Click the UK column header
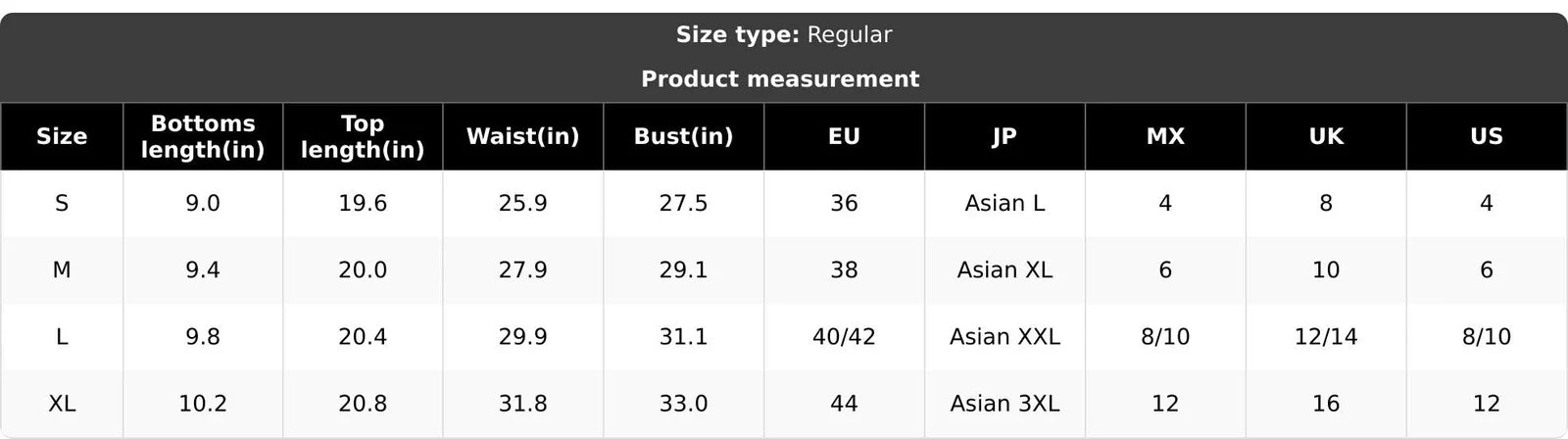Viewport: 1568px width, 439px height. (1326, 136)
